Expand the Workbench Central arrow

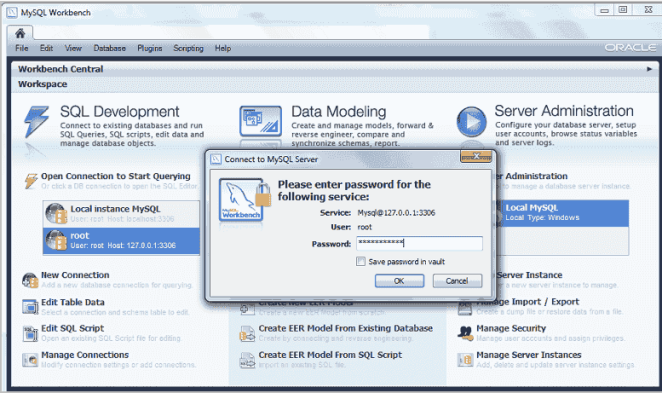649,69
